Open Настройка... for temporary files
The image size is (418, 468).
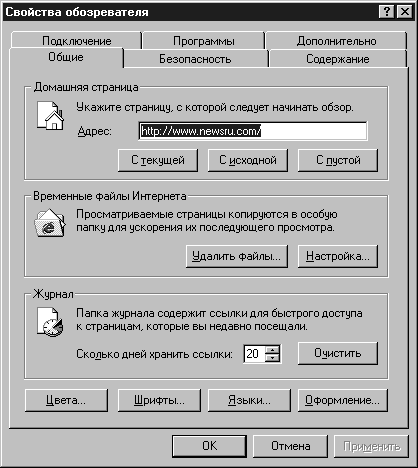click(x=338, y=256)
